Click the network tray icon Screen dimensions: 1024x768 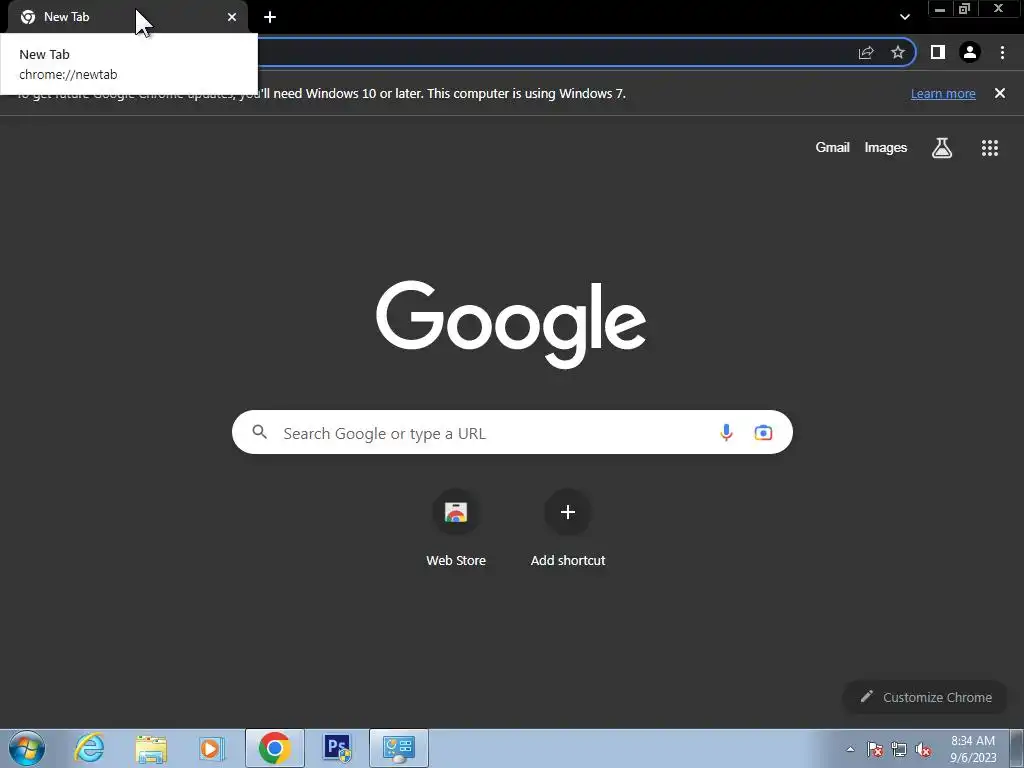click(x=899, y=749)
